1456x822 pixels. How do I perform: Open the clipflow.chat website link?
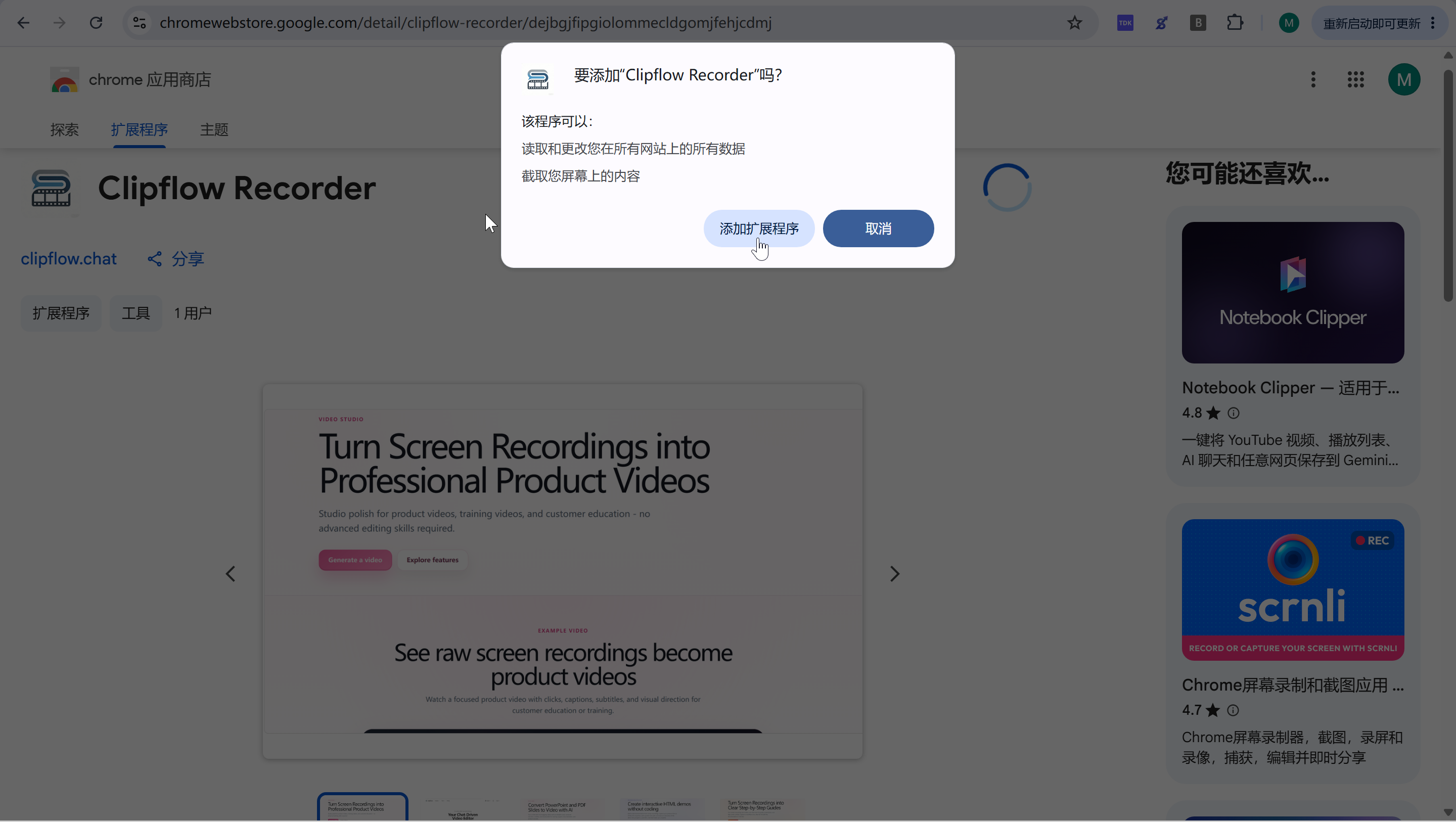click(68, 258)
